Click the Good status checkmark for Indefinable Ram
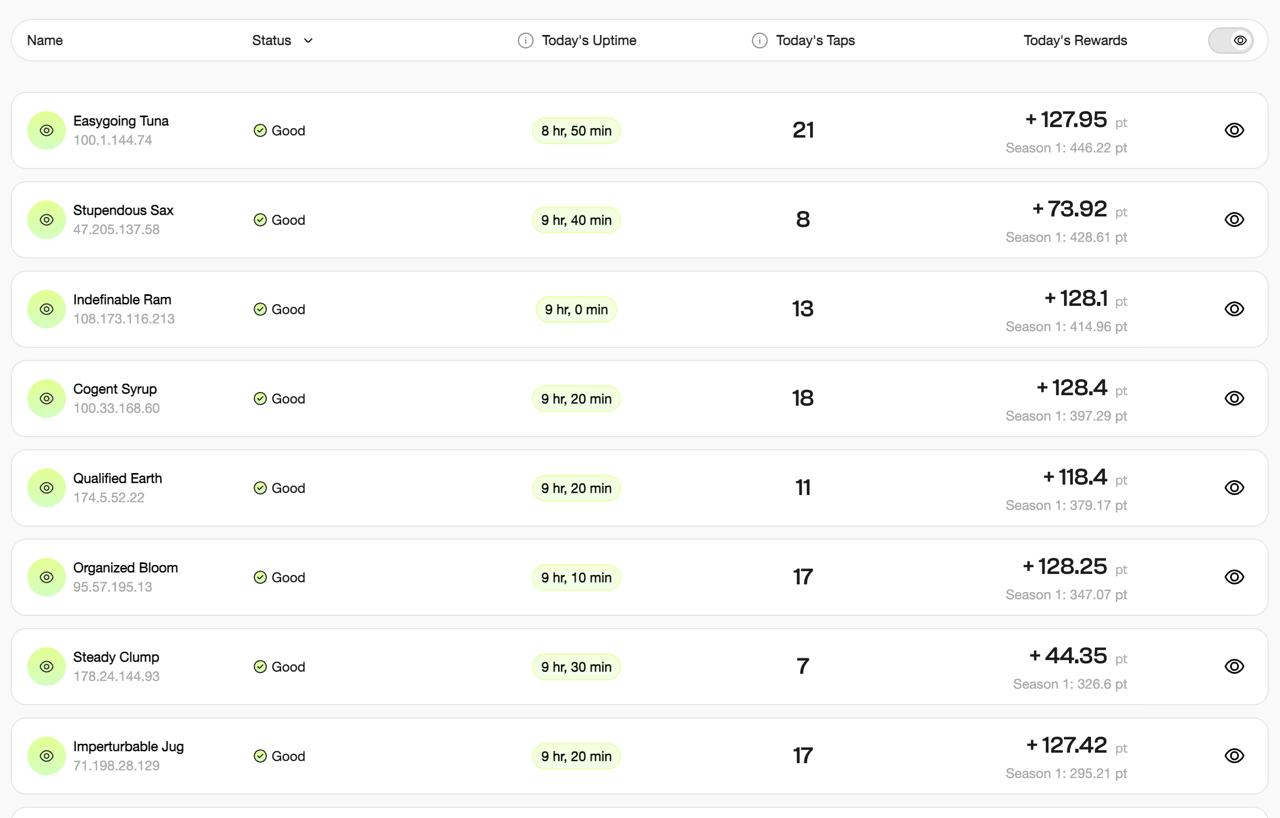1280x818 pixels. 260,310
